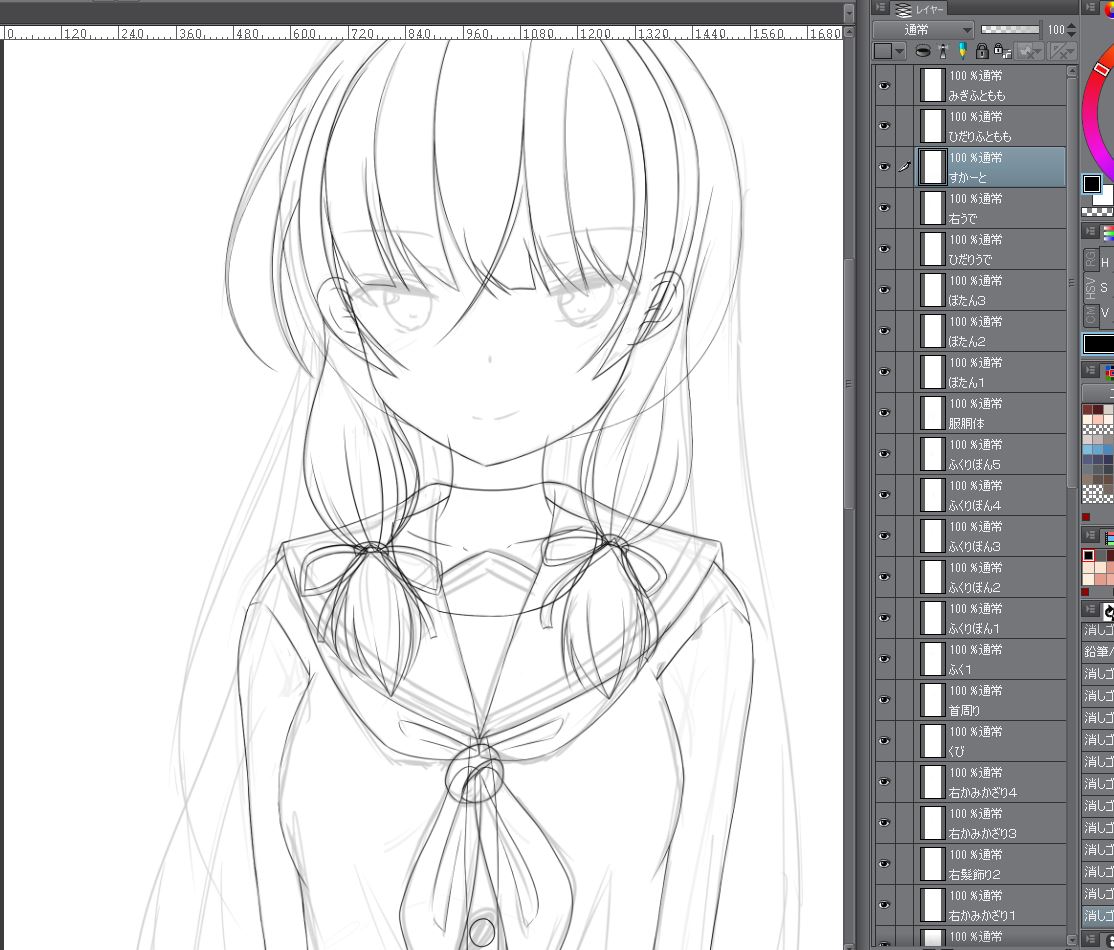The image size is (1114, 950).
Task: Open the palette color dropdown arrow
Action: tap(900, 51)
